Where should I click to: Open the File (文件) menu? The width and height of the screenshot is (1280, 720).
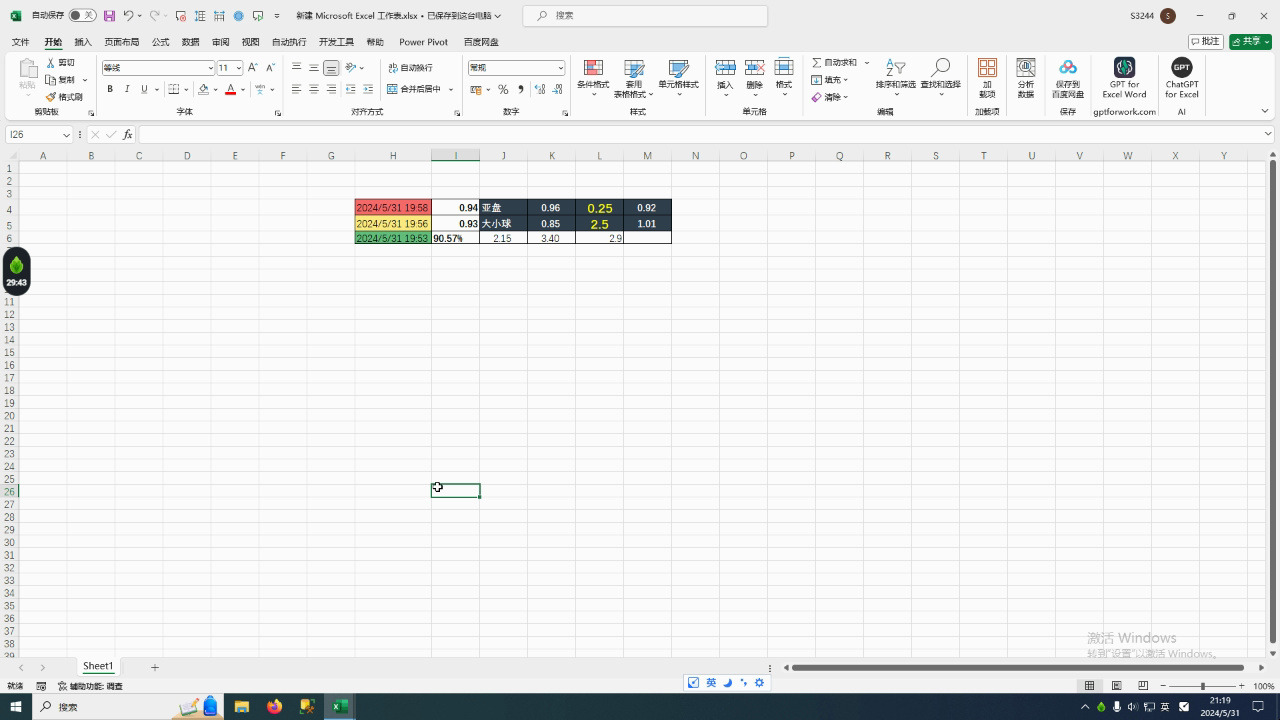(x=20, y=42)
